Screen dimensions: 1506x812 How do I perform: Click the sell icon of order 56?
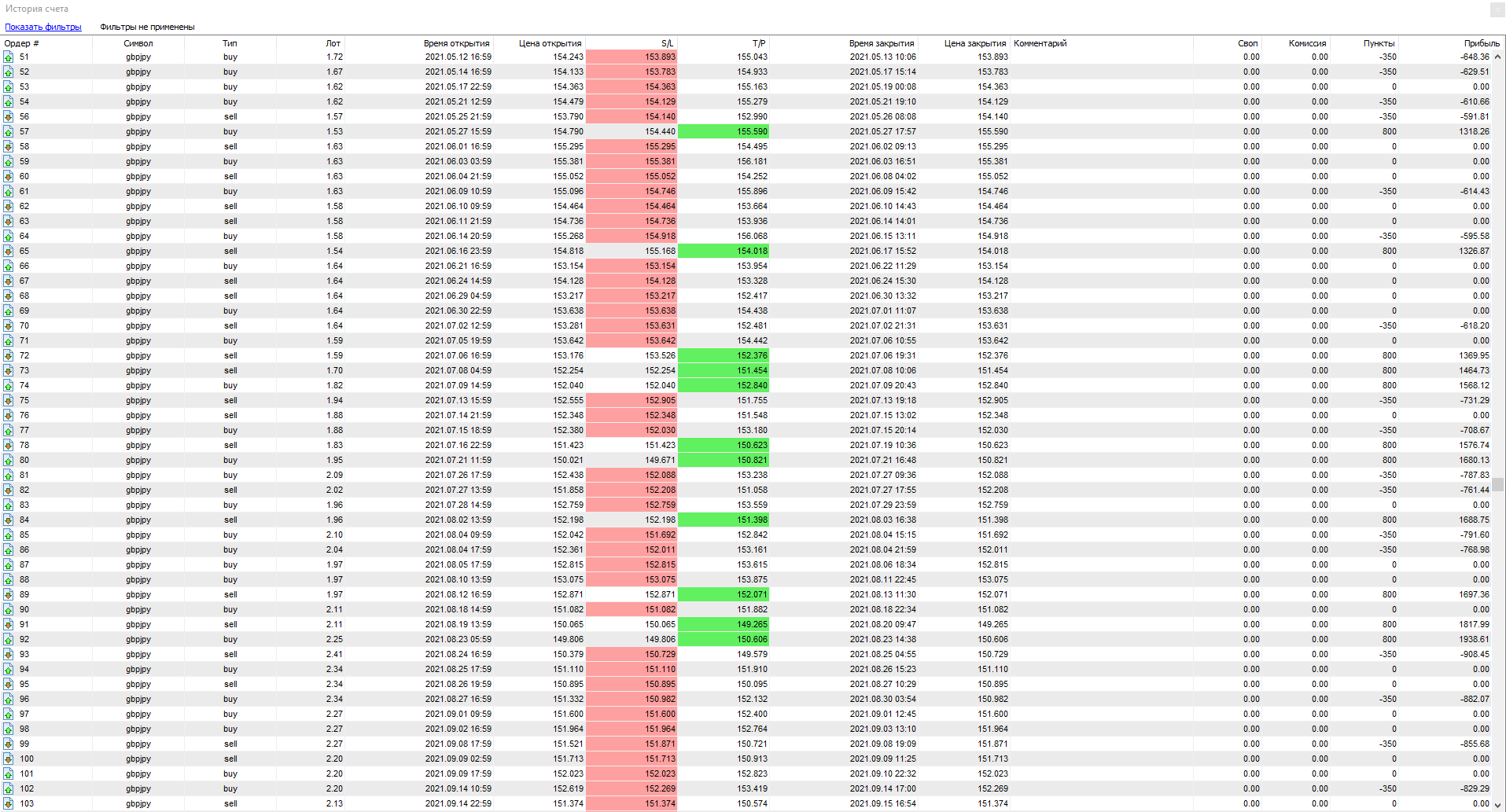[x=8, y=116]
